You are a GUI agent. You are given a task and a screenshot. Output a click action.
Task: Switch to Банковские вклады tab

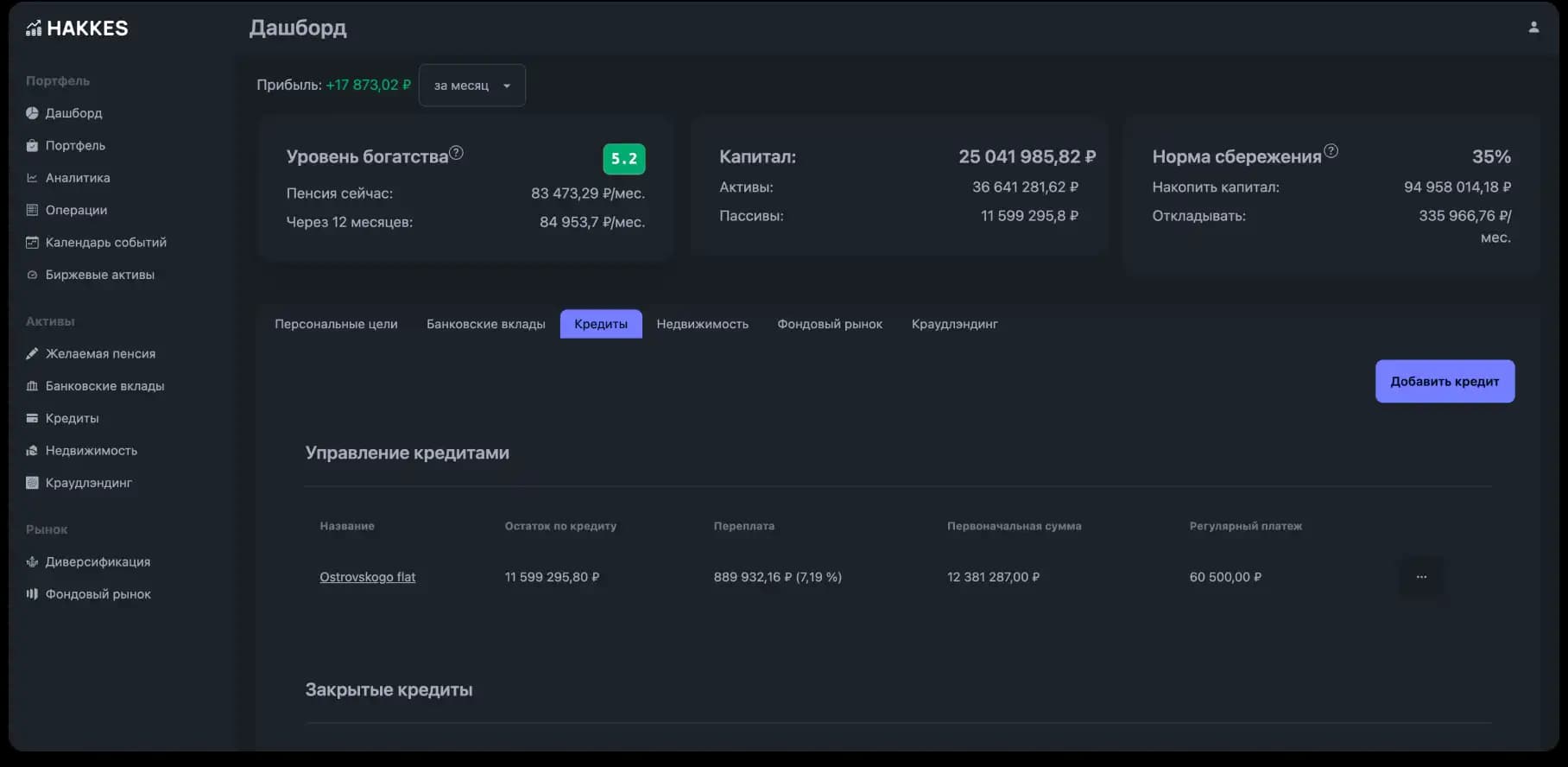(x=486, y=324)
